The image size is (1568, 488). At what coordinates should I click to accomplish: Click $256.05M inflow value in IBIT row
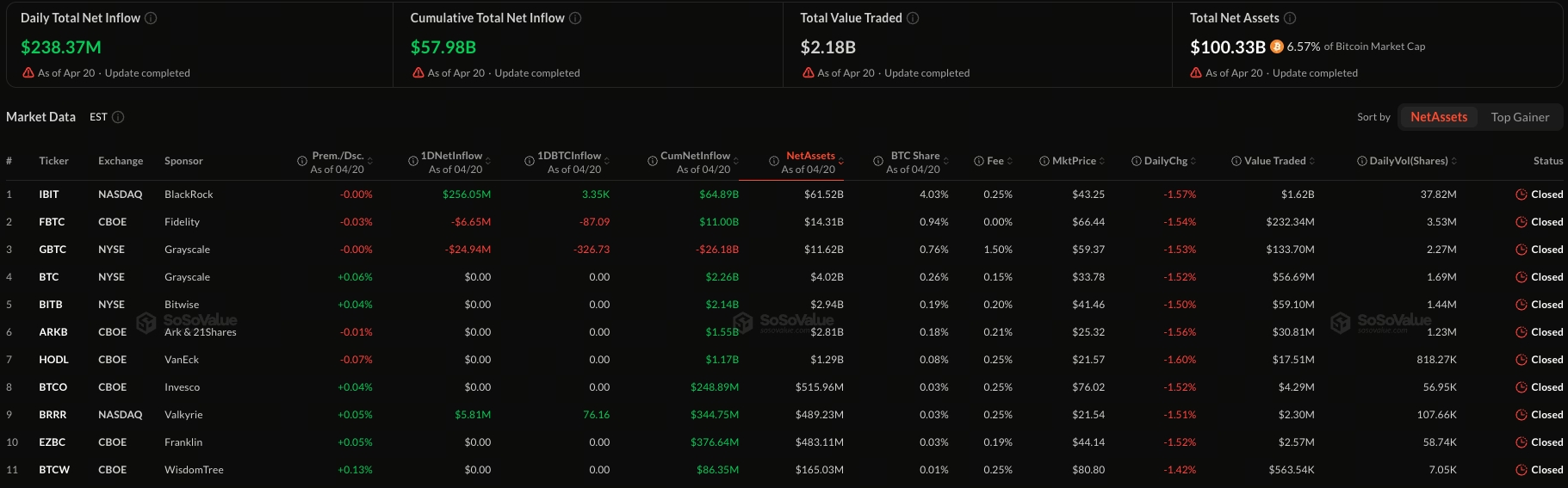coord(467,195)
